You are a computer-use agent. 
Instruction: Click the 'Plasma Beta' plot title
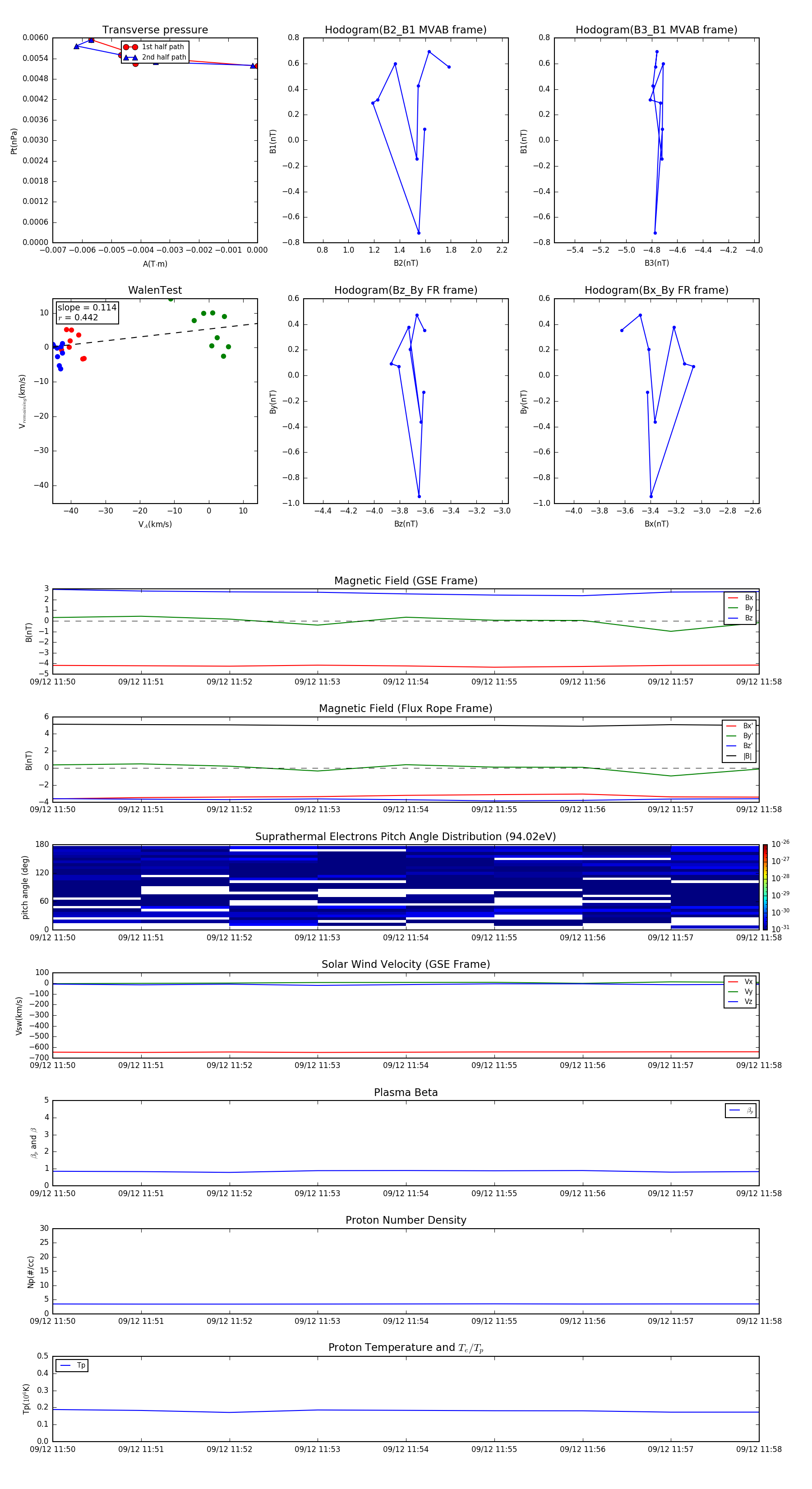[x=406, y=1092]
